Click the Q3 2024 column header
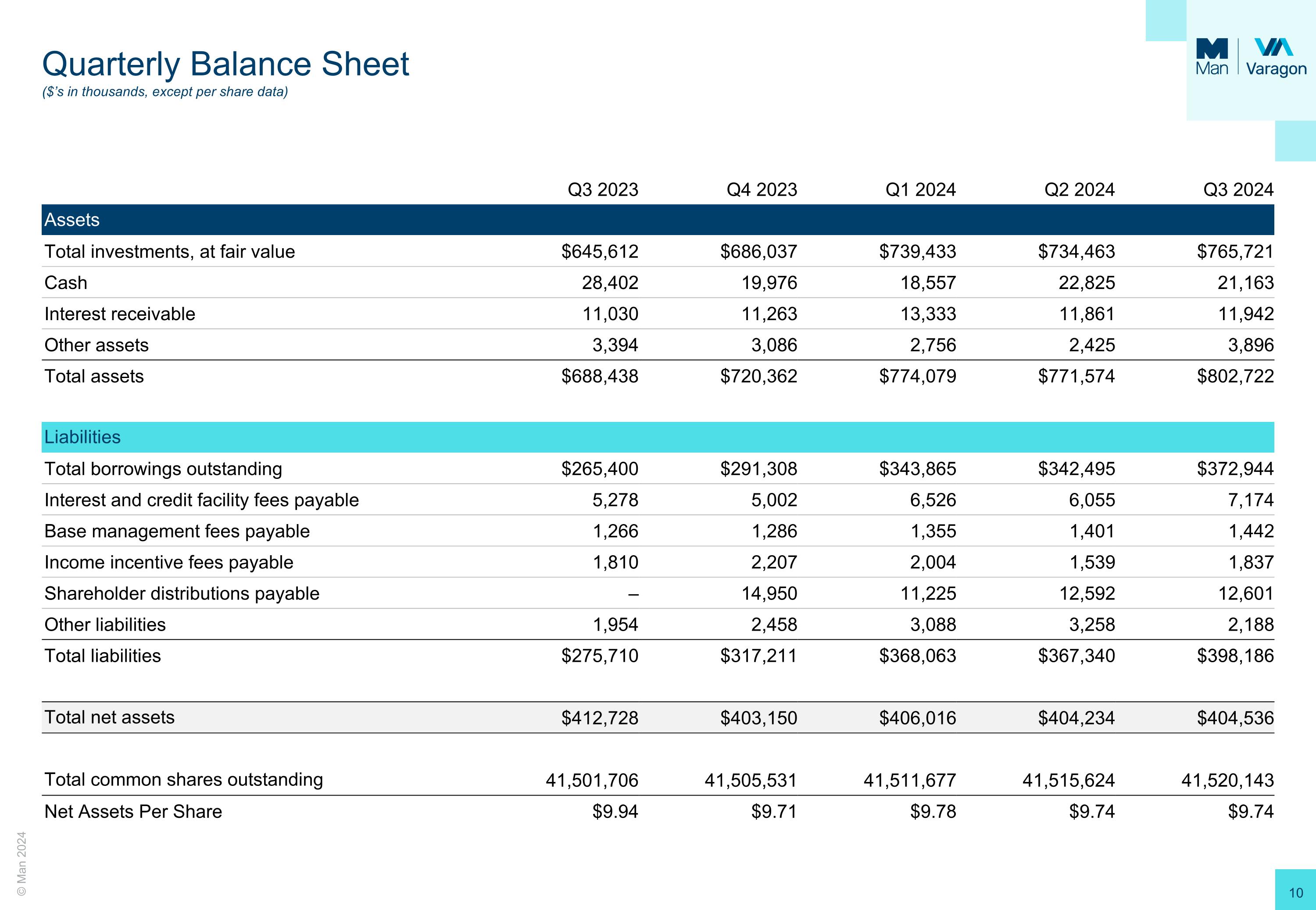The height and width of the screenshot is (910, 1316). [x=1238, y=189]
